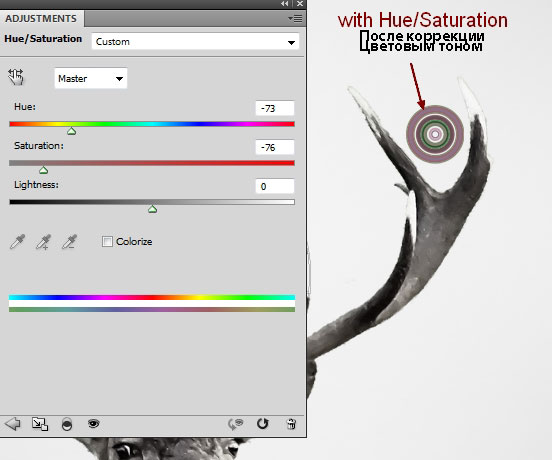
Task: Select the Subtract from Sample eyedropper
Action: pyautogui.click(x=69, y=242)
